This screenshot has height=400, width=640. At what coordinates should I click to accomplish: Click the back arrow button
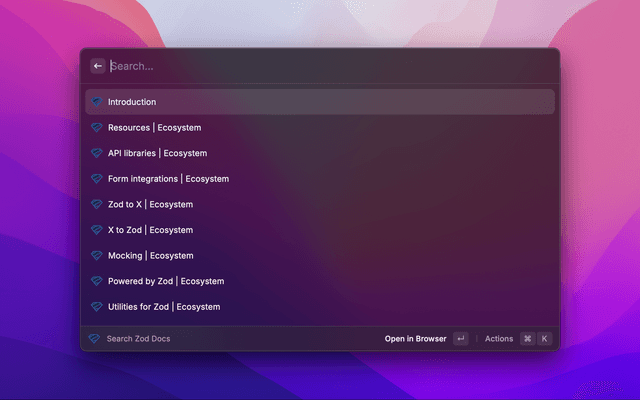(98, 66)
